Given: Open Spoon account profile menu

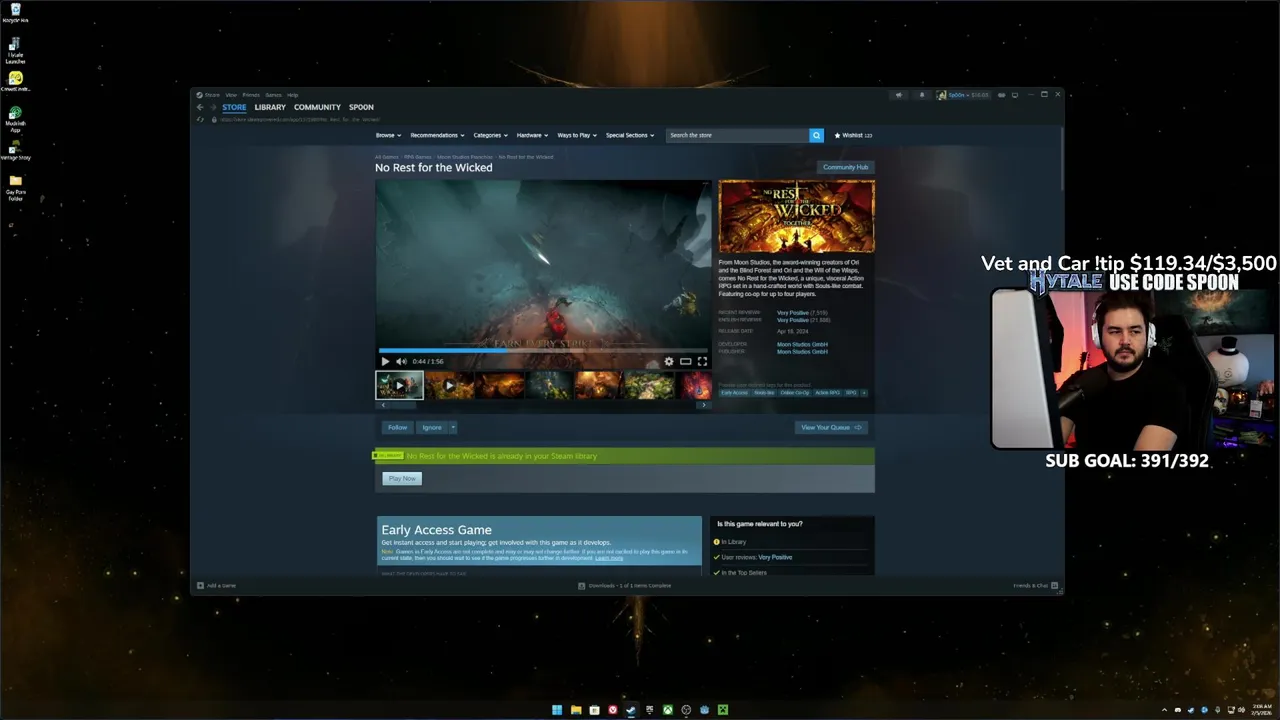Looking at the screenshot, I should pos(963,95).
